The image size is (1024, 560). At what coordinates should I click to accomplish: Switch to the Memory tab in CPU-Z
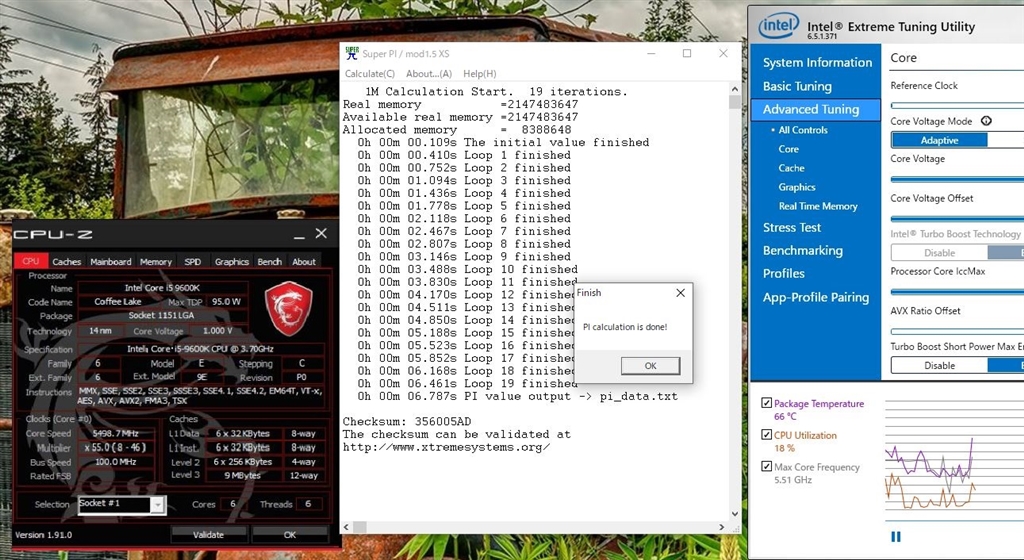pos(155,261)
